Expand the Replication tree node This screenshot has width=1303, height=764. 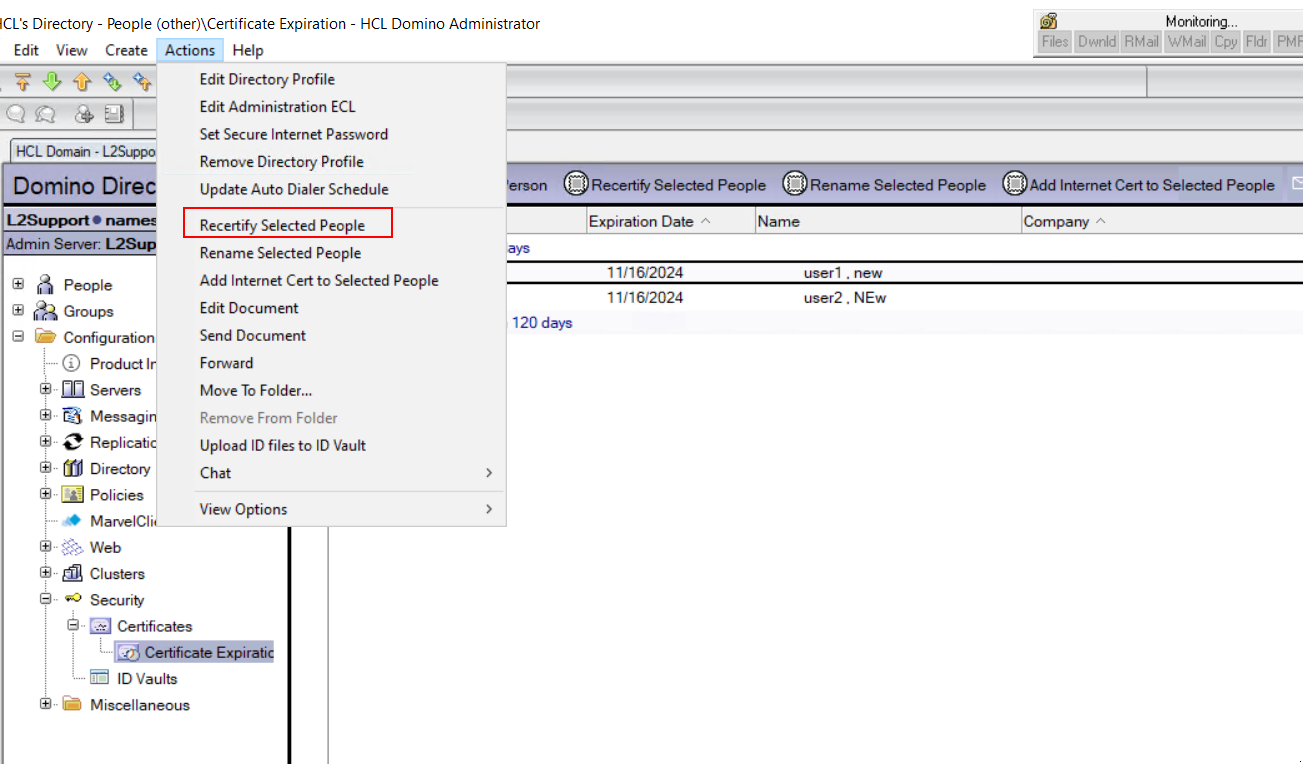(x=46, y=441)
